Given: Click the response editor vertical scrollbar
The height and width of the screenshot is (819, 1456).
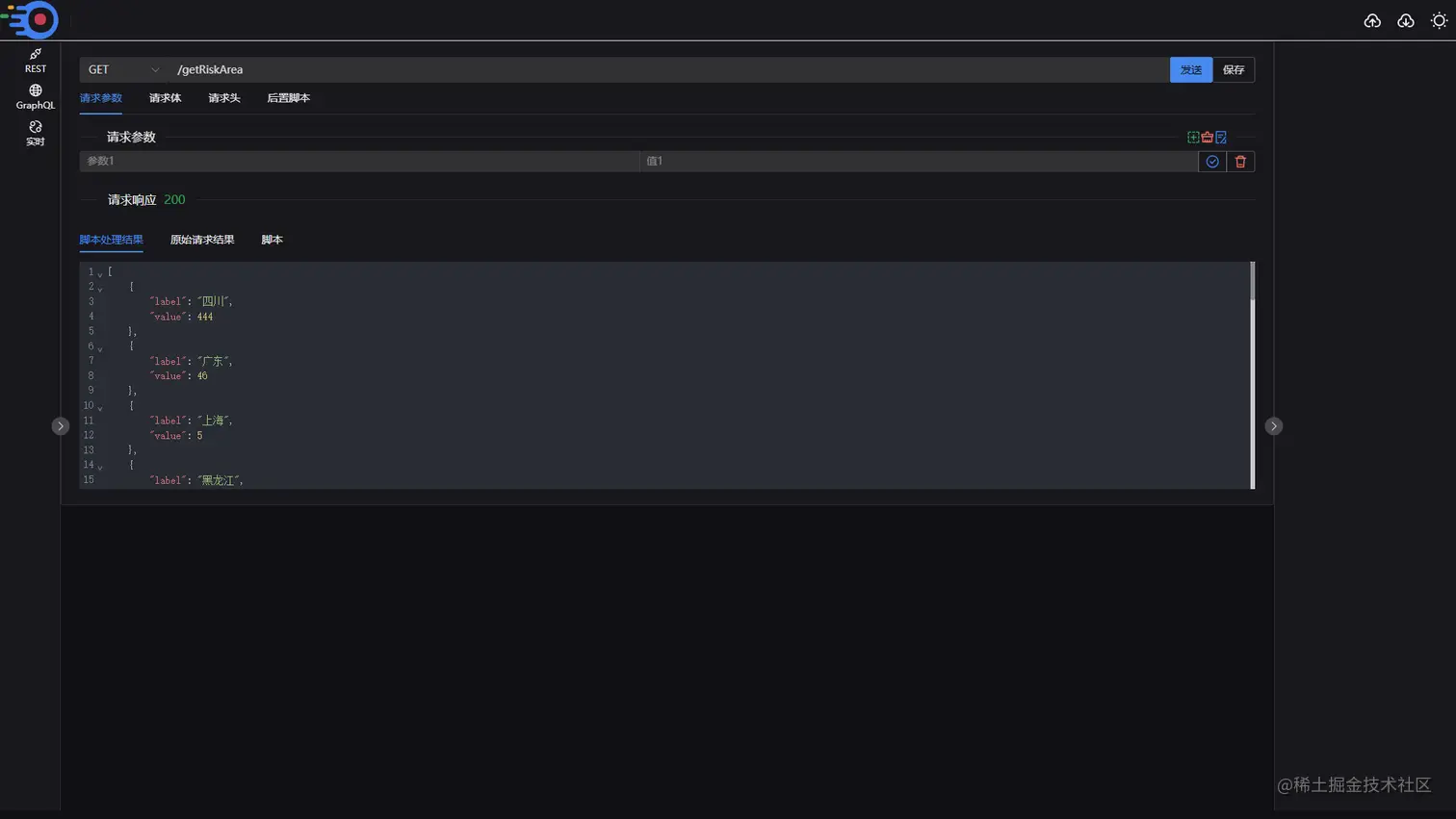Looking at the screenshot, I should point(1252,282).
